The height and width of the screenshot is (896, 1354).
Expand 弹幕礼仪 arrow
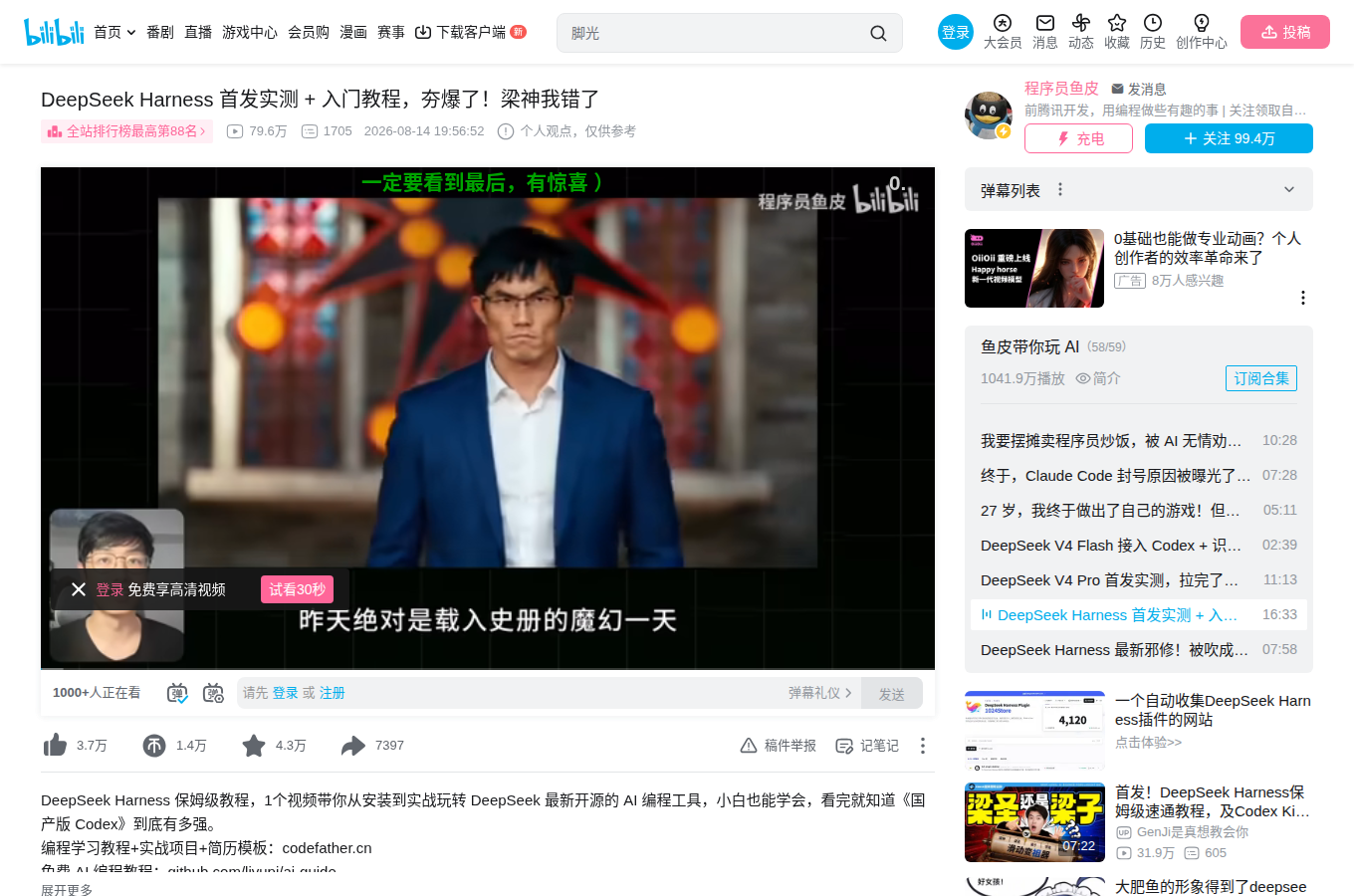click(x=848, y=693)
